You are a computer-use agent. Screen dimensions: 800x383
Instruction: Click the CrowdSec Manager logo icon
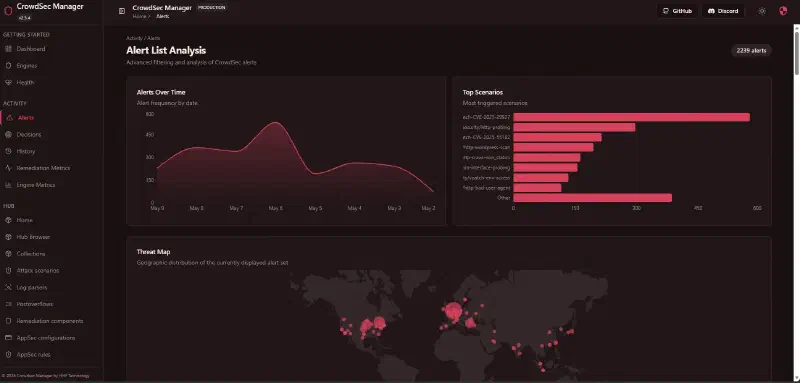pyautogui.click(x=8, y=11)
